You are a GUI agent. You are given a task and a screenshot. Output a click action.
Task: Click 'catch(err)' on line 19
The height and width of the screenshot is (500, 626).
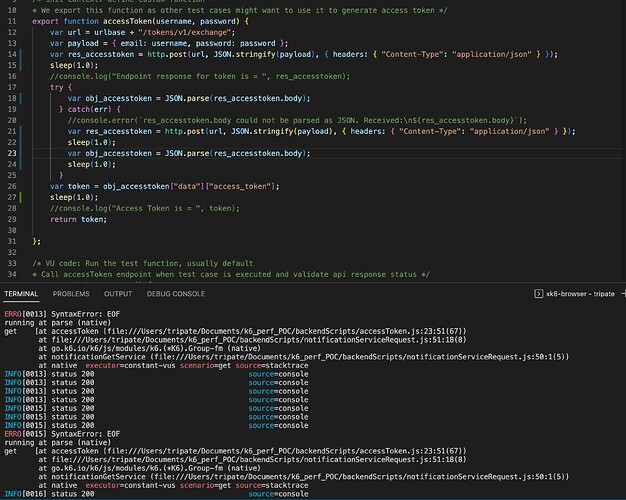tap(90, 109)
